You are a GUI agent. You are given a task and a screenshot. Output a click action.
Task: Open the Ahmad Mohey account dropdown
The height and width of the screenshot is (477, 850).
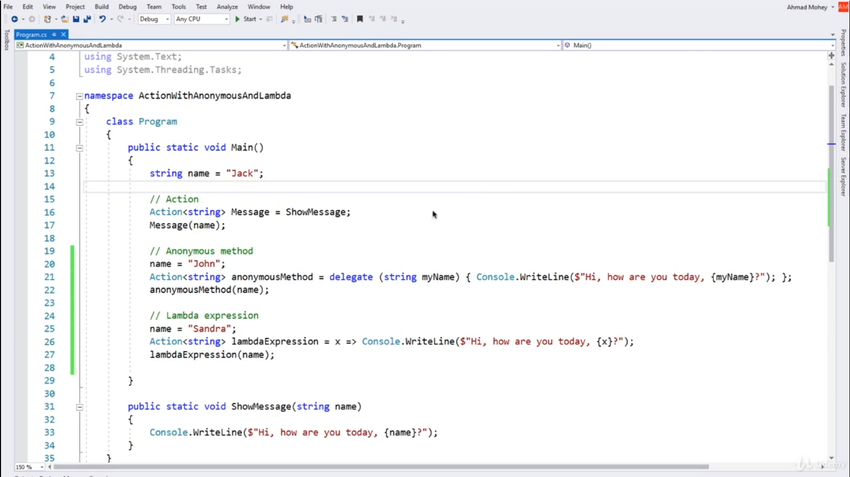pyautogui.click(x=810, y=7)
